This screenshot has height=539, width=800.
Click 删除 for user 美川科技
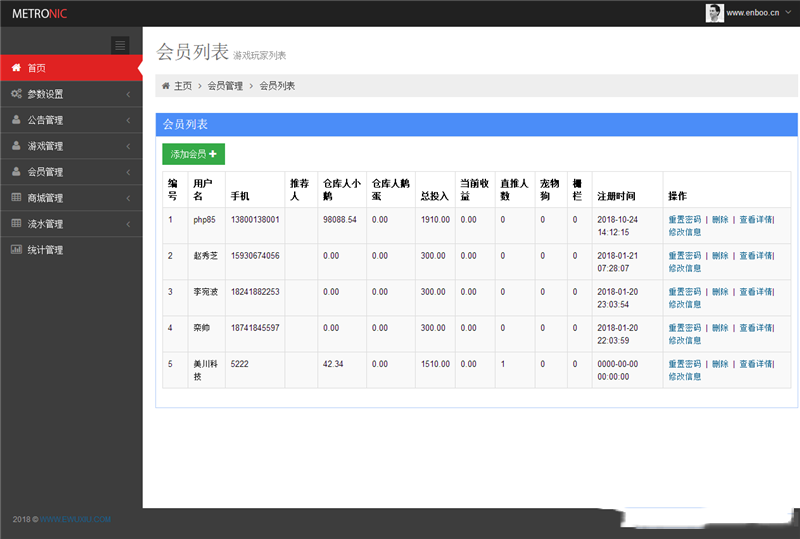pyautogui.click(x=720, y=364)
